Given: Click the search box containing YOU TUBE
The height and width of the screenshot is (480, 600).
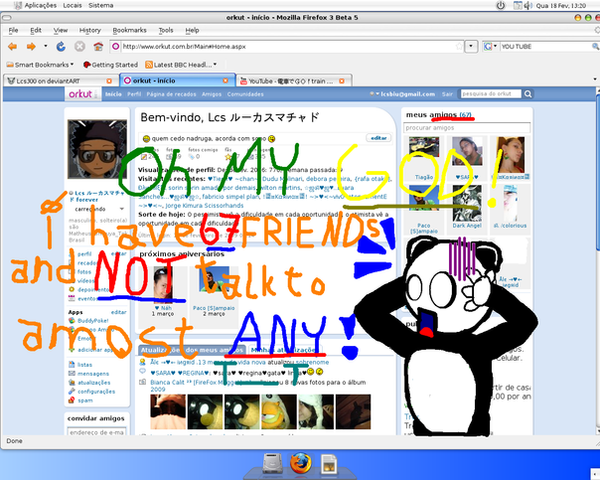Looking at the screenshot, I should 545,47.
